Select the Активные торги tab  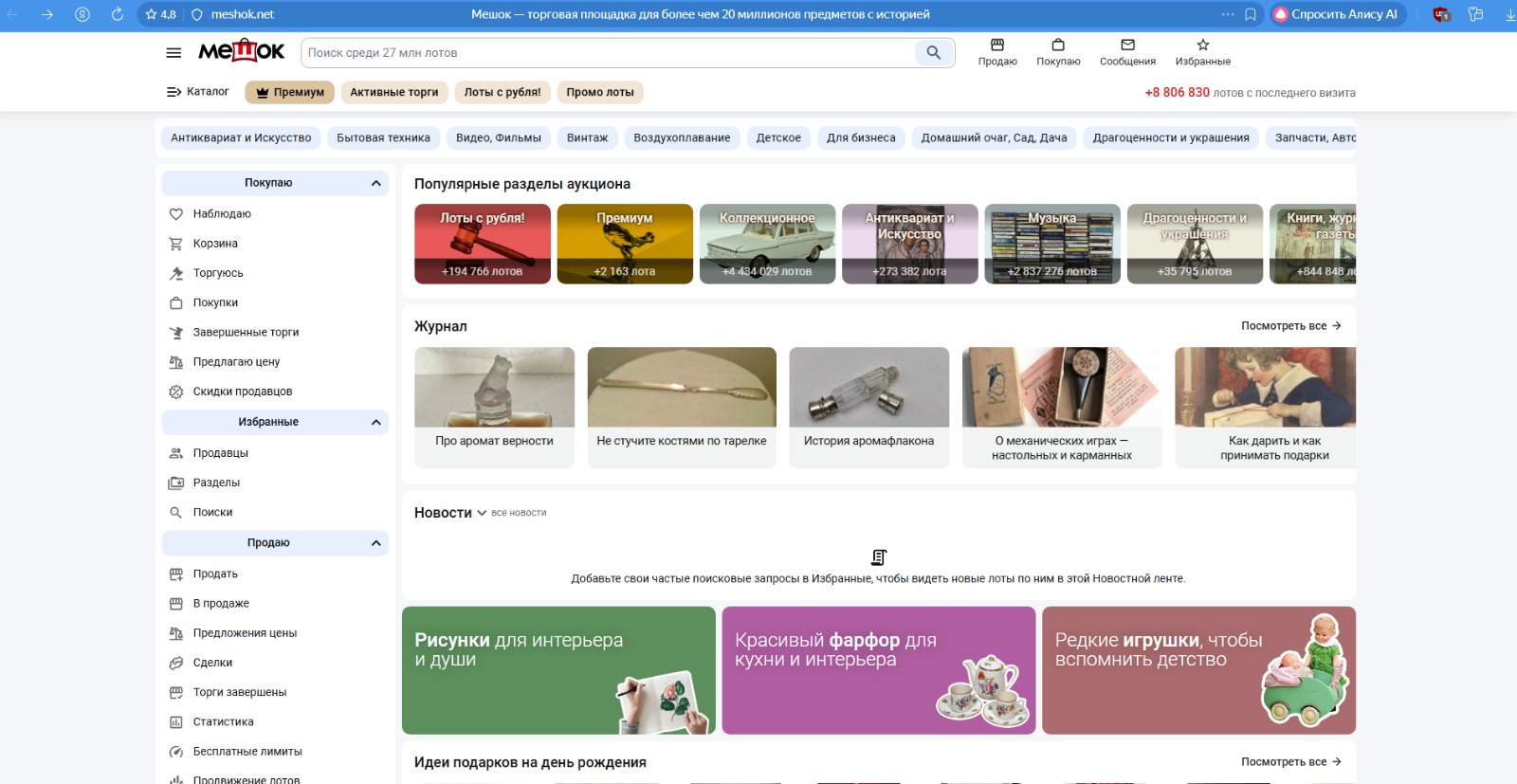coord(393,92)
